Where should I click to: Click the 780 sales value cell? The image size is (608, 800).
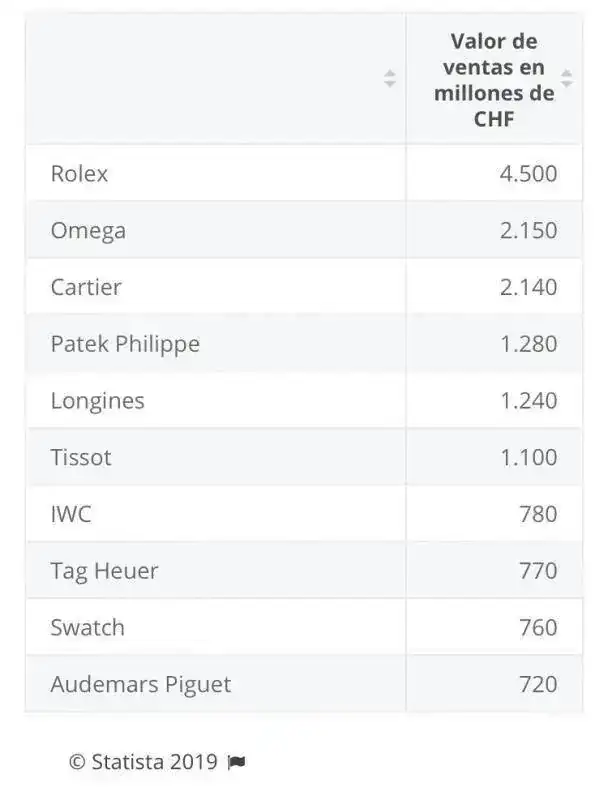(494, 513)
